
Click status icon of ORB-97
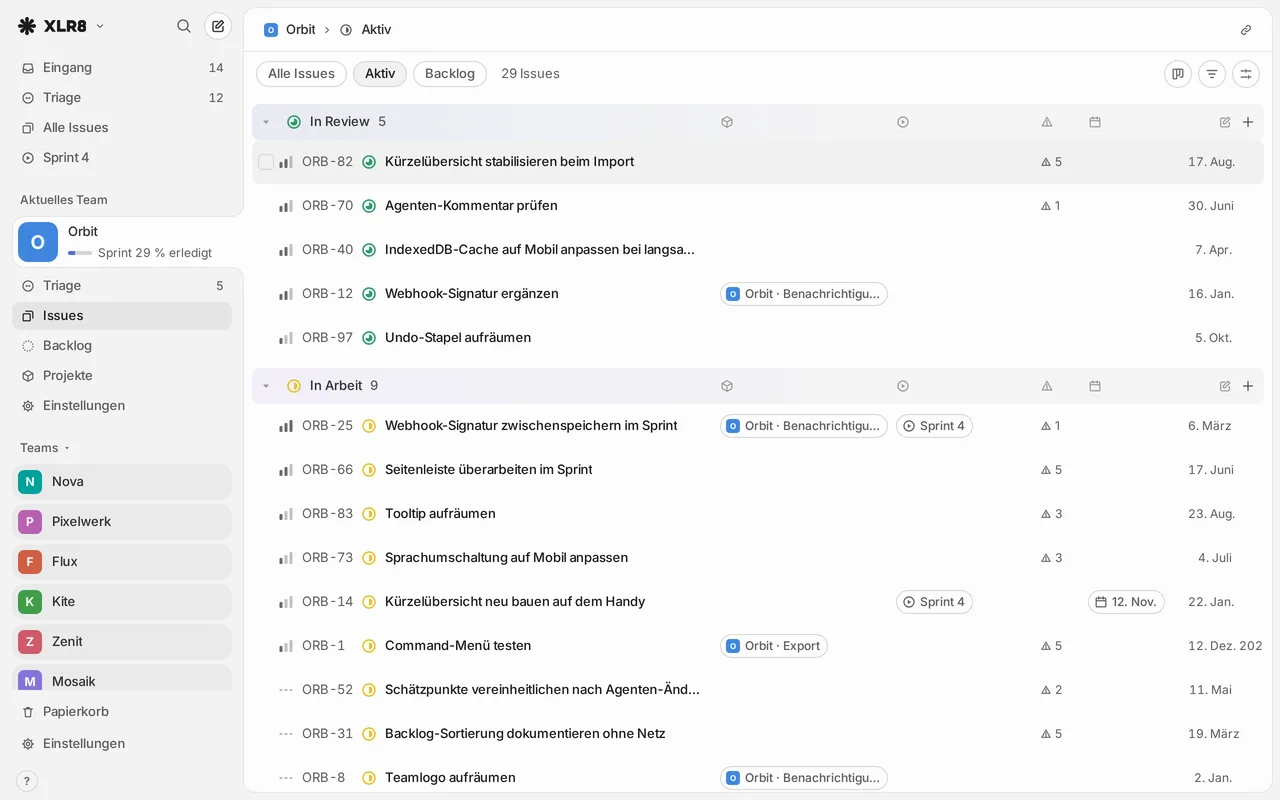click(369, 338)
